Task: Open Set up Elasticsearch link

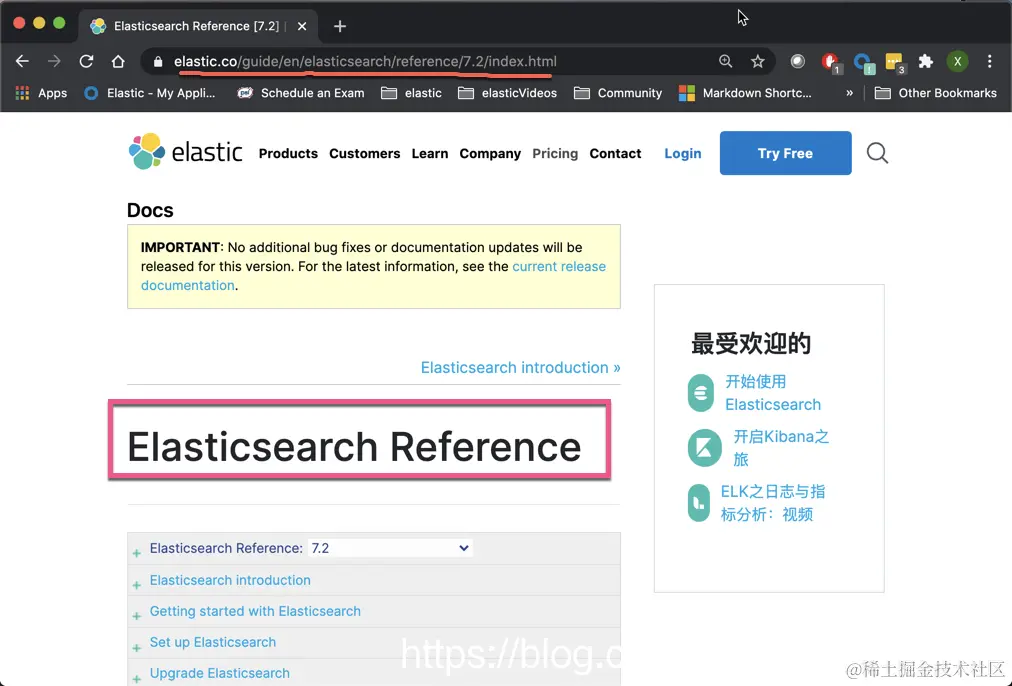Action: pyautogui.click(x=212, y=642)
